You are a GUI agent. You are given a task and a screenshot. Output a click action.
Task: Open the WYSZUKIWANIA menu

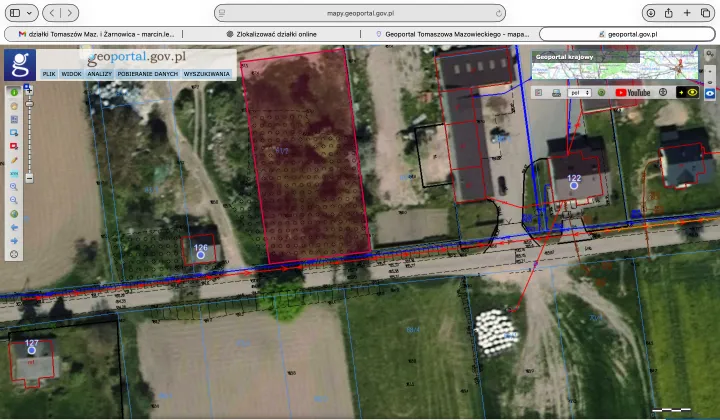click(207, 74)
